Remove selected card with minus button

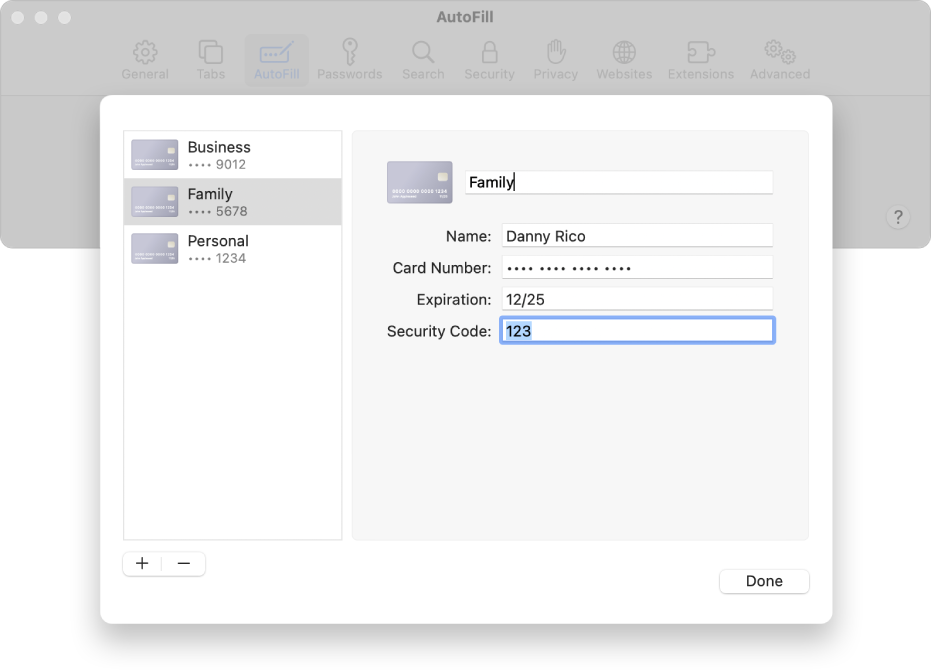pos(184,564)
